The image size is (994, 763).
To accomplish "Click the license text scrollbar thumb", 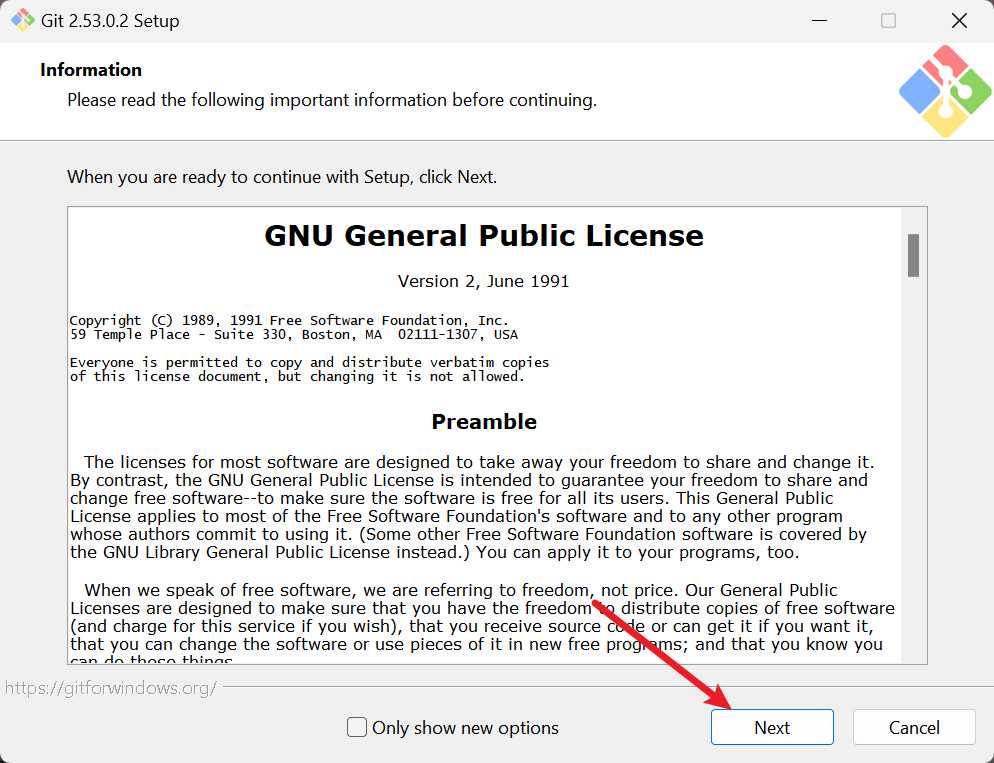I will click(x=913, y=255).
